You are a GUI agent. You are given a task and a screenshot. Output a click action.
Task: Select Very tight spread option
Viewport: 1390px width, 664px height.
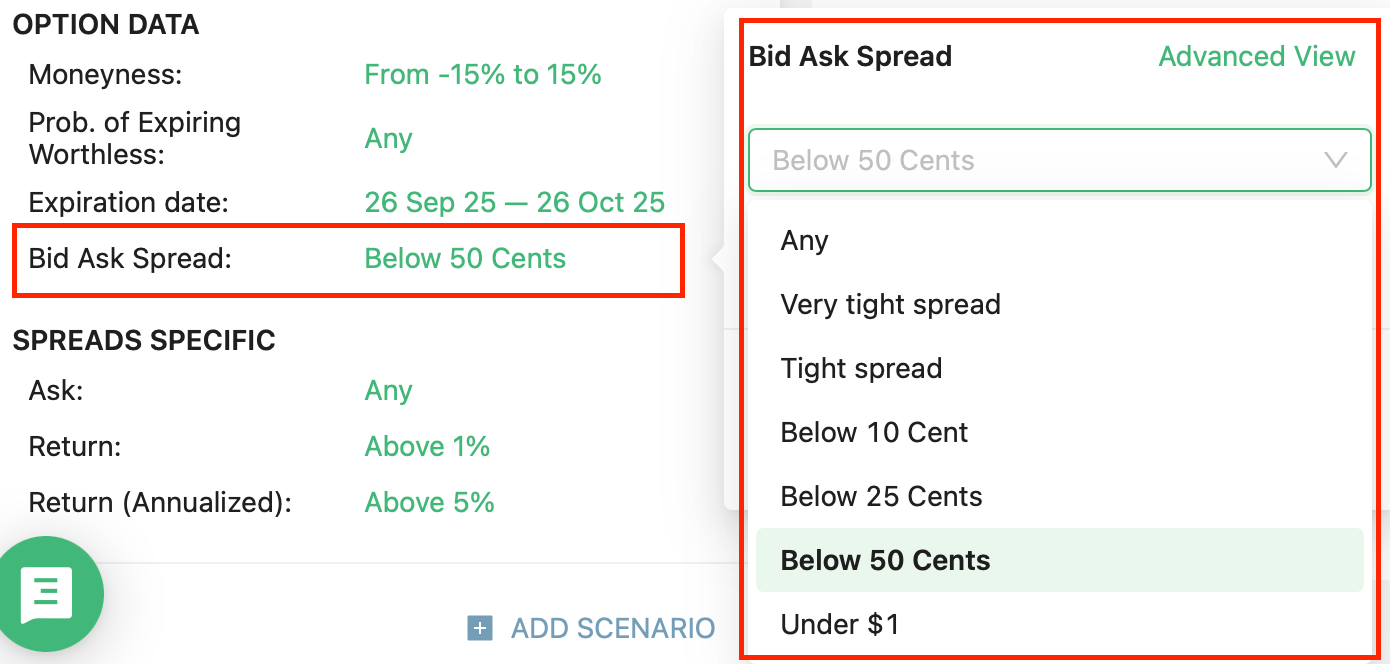[x=890, y=304]
